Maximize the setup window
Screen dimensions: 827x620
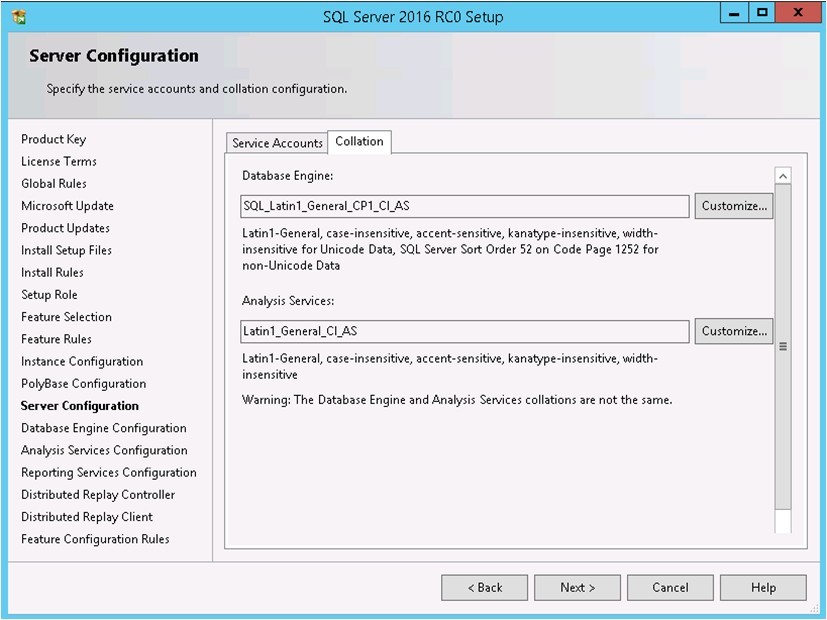762,13
